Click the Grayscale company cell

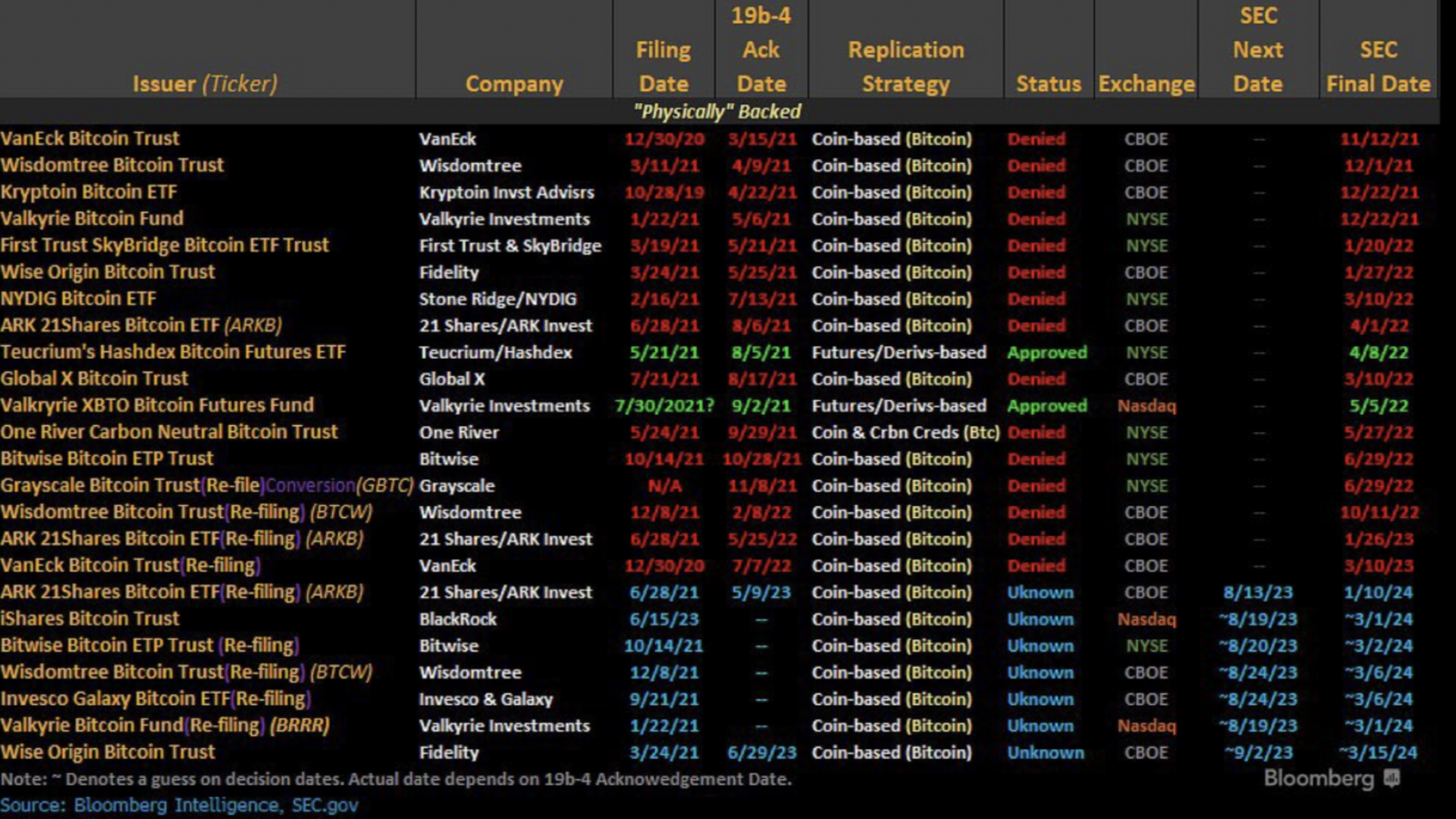[457, 485]
